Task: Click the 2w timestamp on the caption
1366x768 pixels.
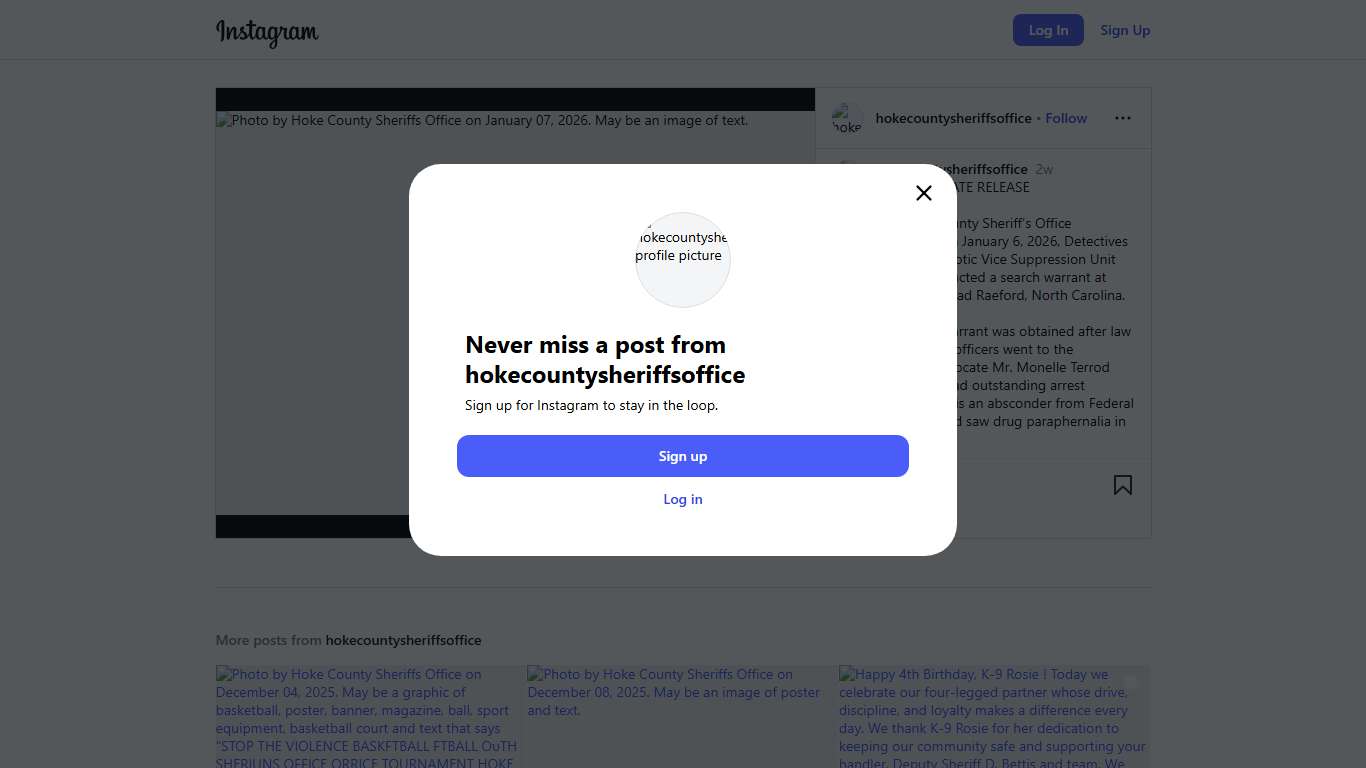Action: pyautogui.click(x=1044, y=169)
